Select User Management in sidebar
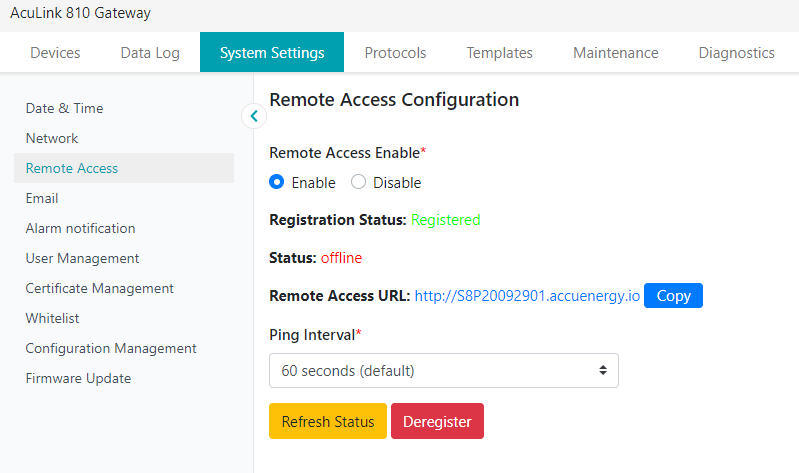The height and width of the screenshot is (473, 799). point(82,258)
